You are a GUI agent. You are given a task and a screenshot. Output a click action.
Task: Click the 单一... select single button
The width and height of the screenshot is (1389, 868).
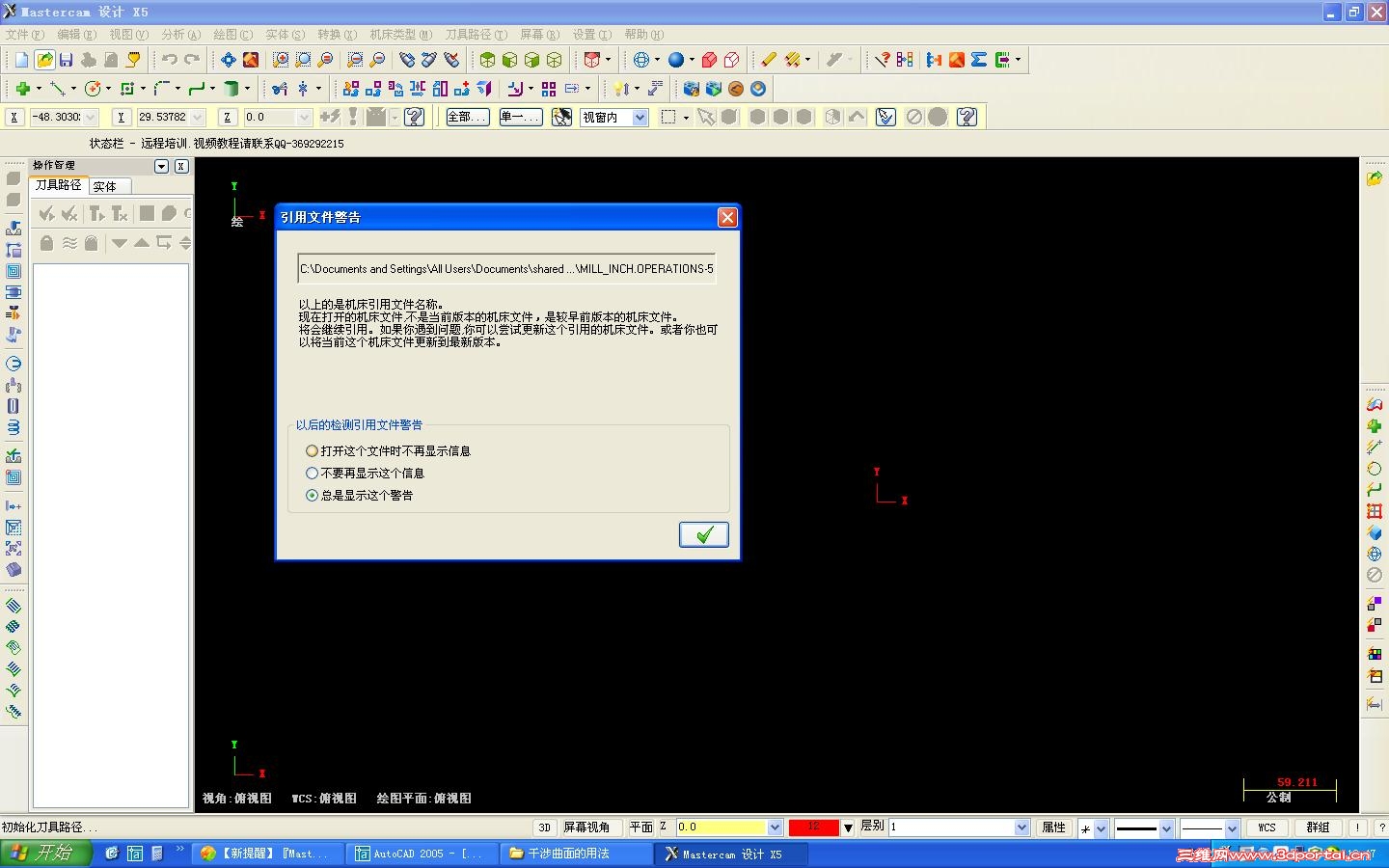tap(521, 117)
